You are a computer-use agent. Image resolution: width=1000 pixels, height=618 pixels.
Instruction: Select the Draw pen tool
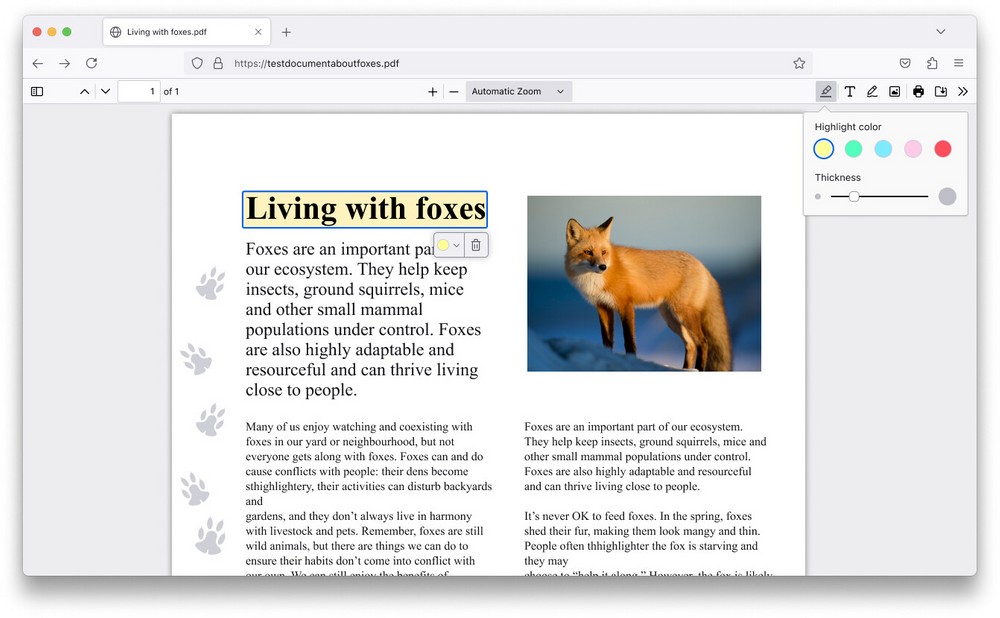tap(872, 91)
